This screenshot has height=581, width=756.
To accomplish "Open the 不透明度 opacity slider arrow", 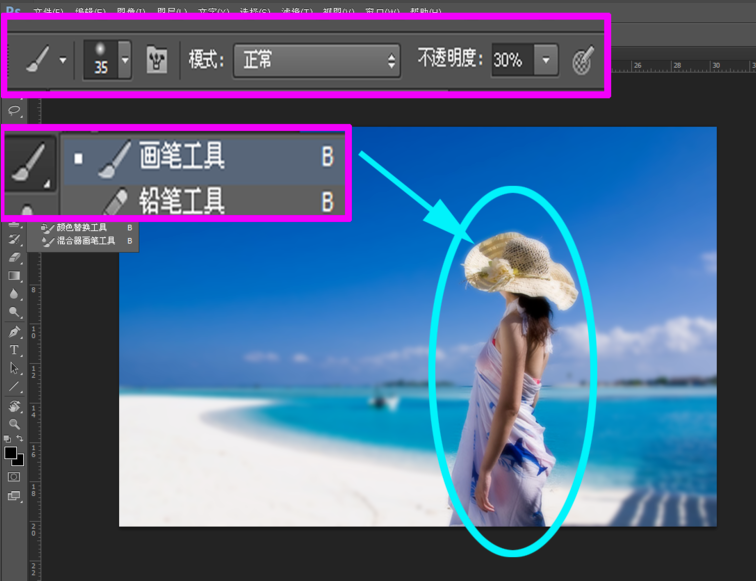I will point(546,60).
